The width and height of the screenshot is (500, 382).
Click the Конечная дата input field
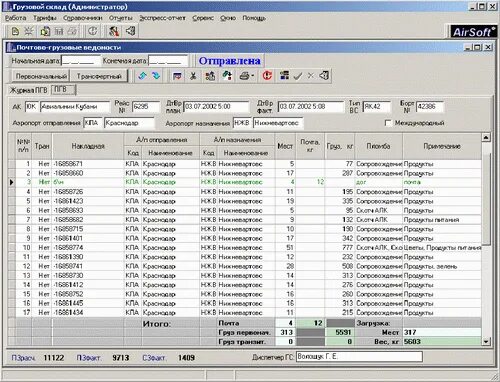168,61
